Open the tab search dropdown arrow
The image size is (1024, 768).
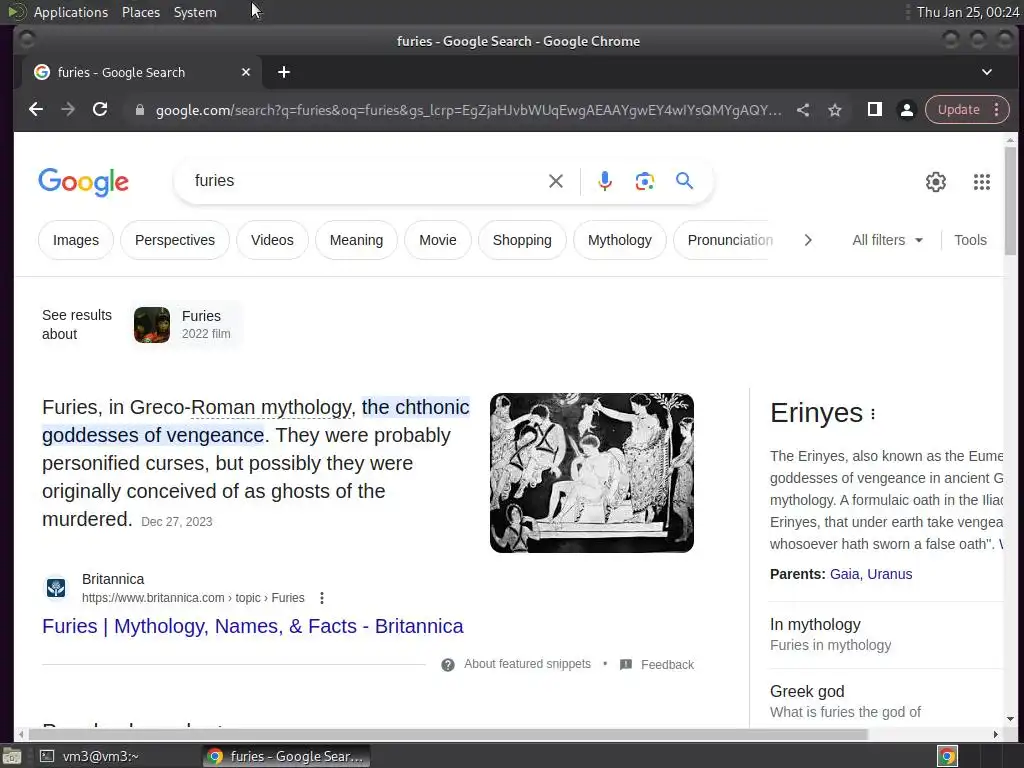[987, 72]
